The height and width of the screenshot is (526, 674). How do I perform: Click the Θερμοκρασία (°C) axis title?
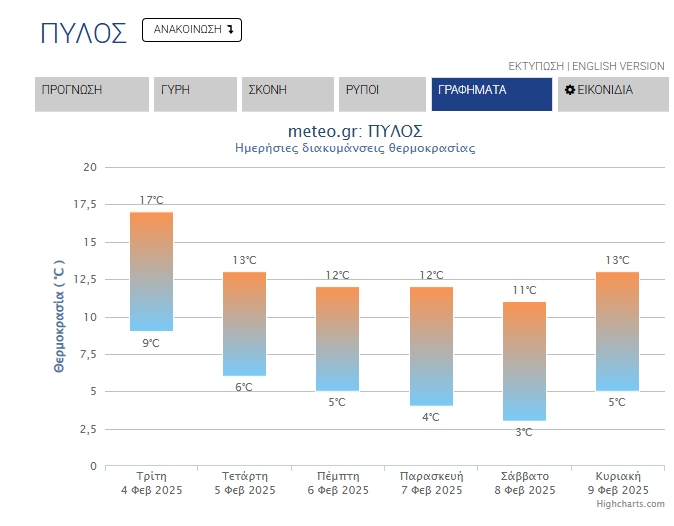point(59,316)
